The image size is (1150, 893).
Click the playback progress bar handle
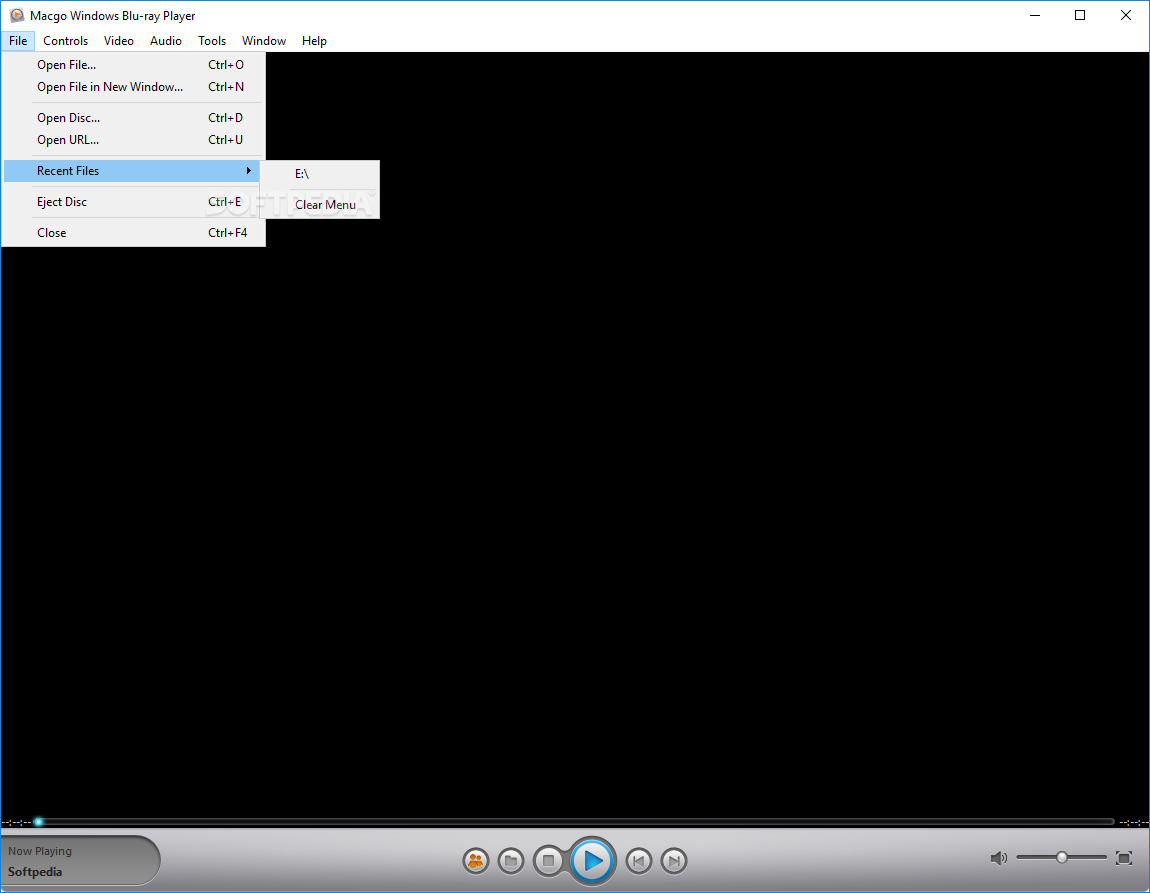tap(38, 822)
